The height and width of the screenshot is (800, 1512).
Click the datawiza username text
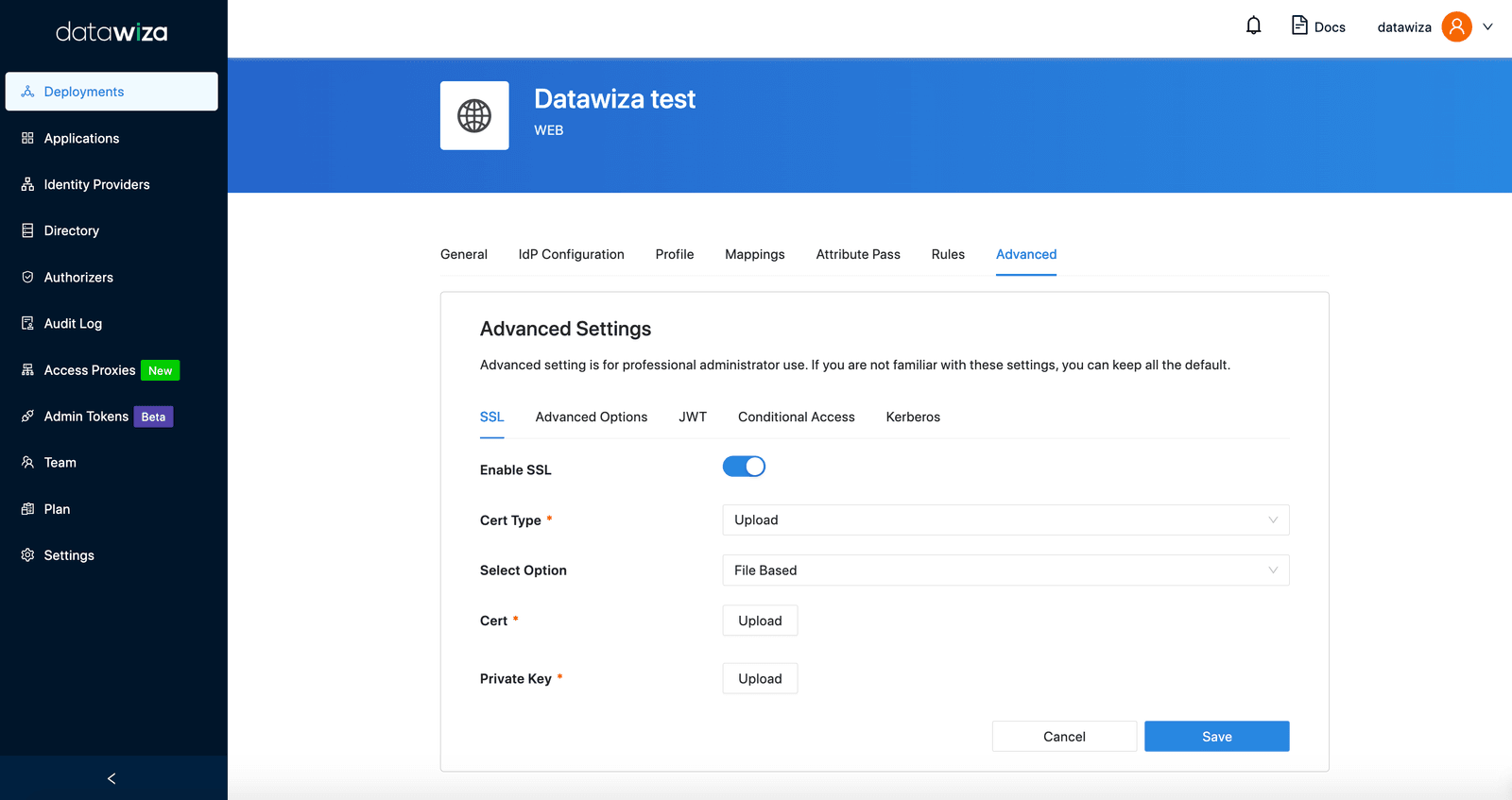(1404, 27)
